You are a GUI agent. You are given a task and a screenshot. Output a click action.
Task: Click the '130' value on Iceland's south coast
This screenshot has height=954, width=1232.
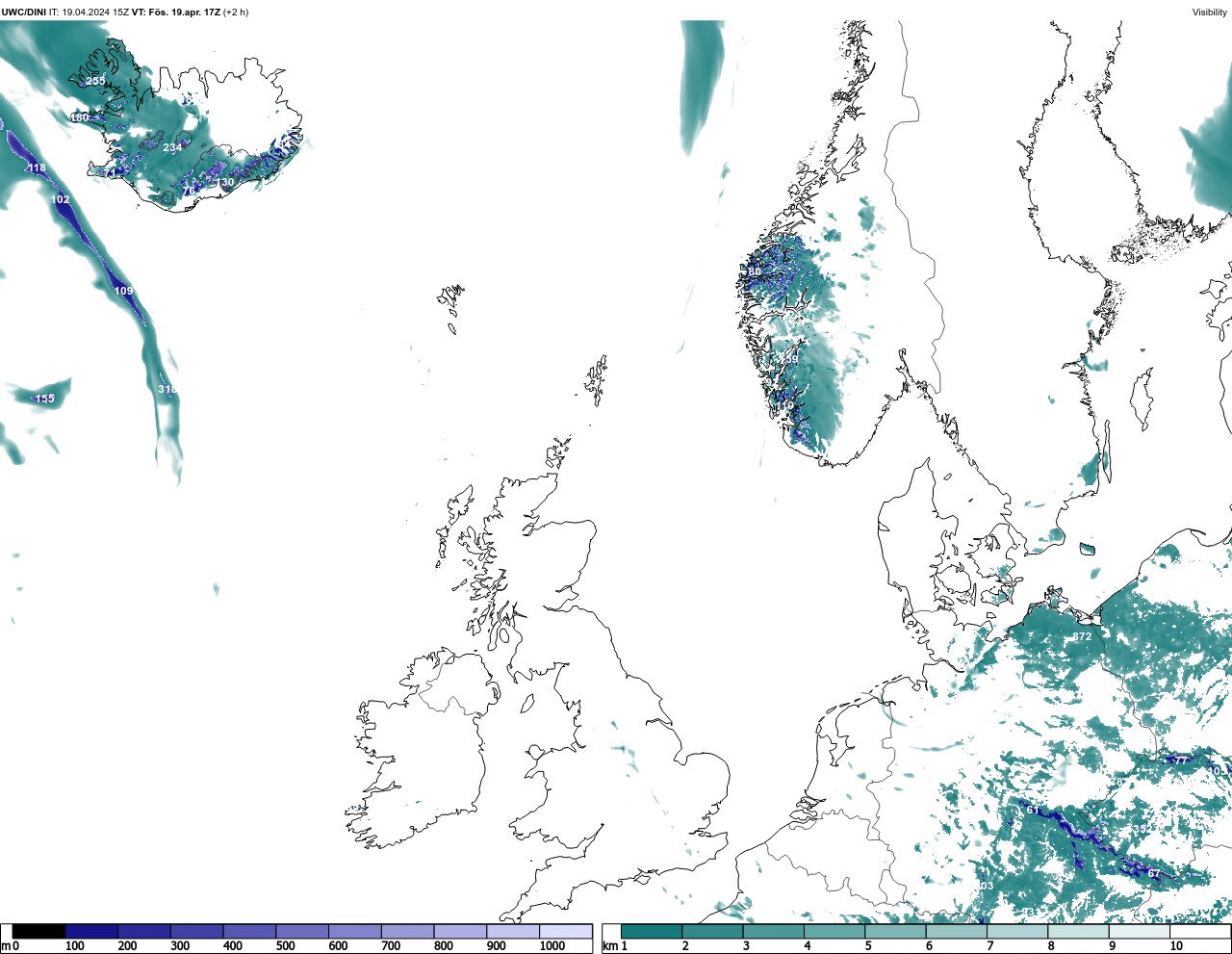coord(225,182)
